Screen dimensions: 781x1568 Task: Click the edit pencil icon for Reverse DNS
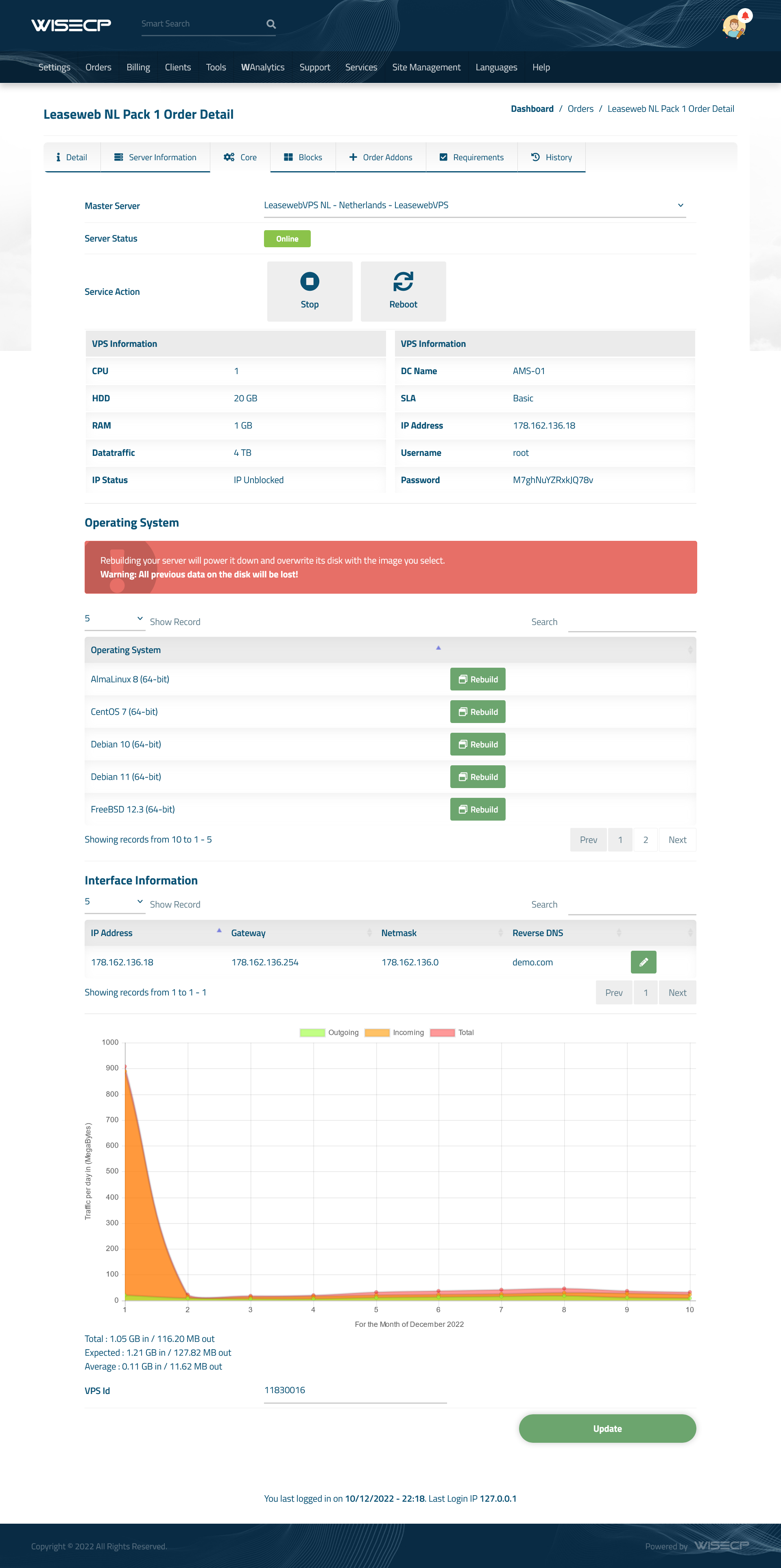pyautogui.click(x=643, y=962)
